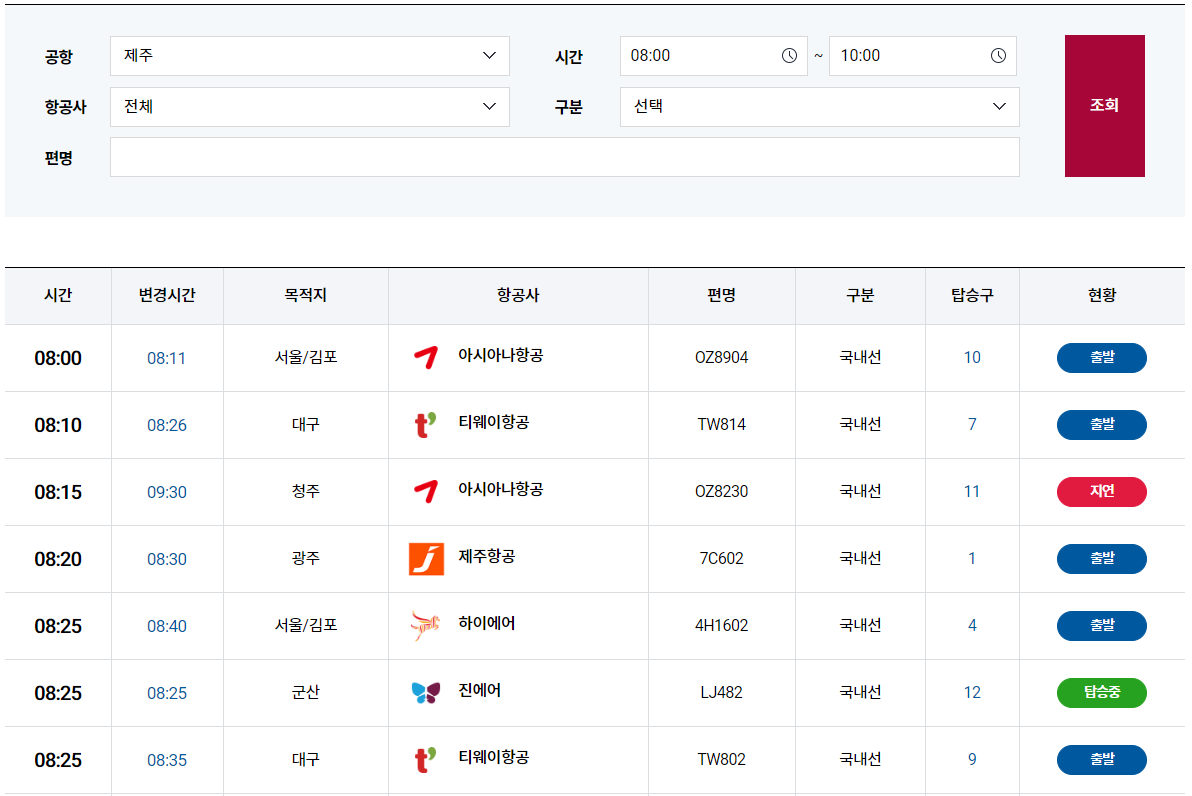Click airline name 진에어
The image size is (1192, 796).
tap(479, 690)
